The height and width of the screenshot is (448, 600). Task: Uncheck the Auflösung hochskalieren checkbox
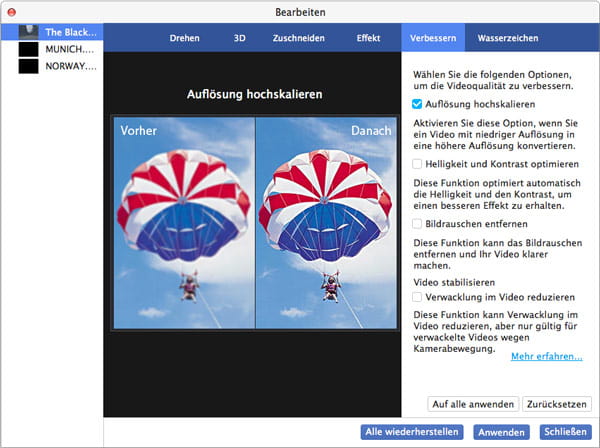tap(418, 103)
